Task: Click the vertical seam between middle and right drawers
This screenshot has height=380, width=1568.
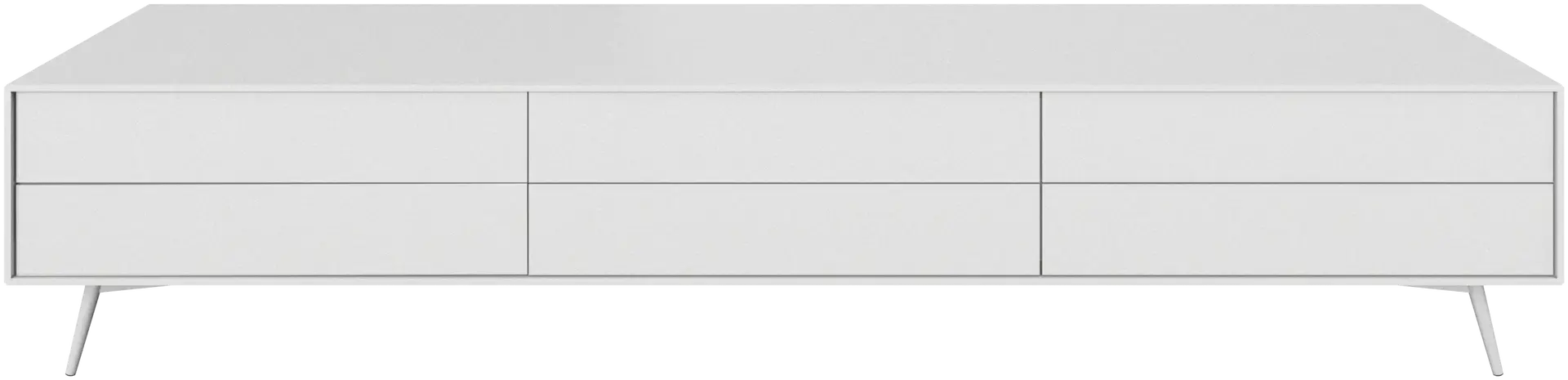Action: [1041, 183]
